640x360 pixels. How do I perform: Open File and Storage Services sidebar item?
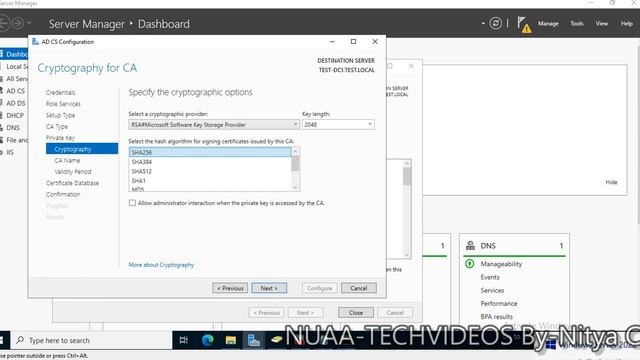click(14, 140)
